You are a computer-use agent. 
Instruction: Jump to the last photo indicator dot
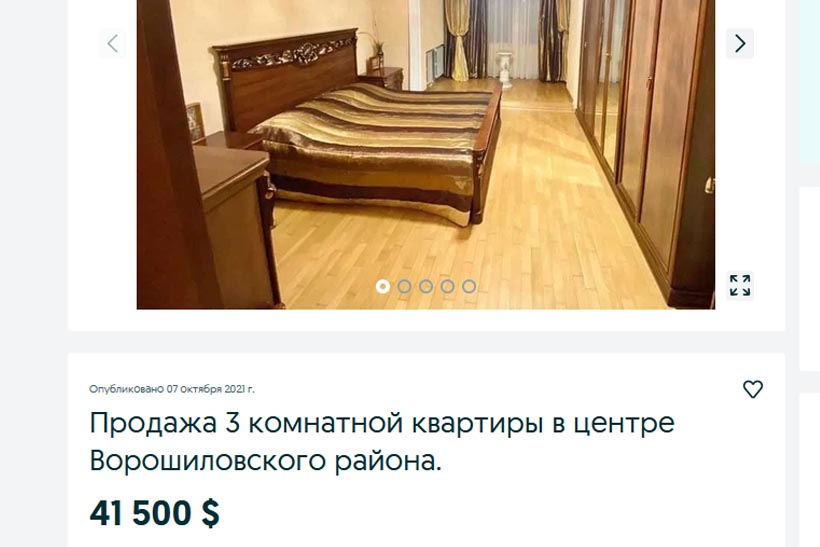469,286
